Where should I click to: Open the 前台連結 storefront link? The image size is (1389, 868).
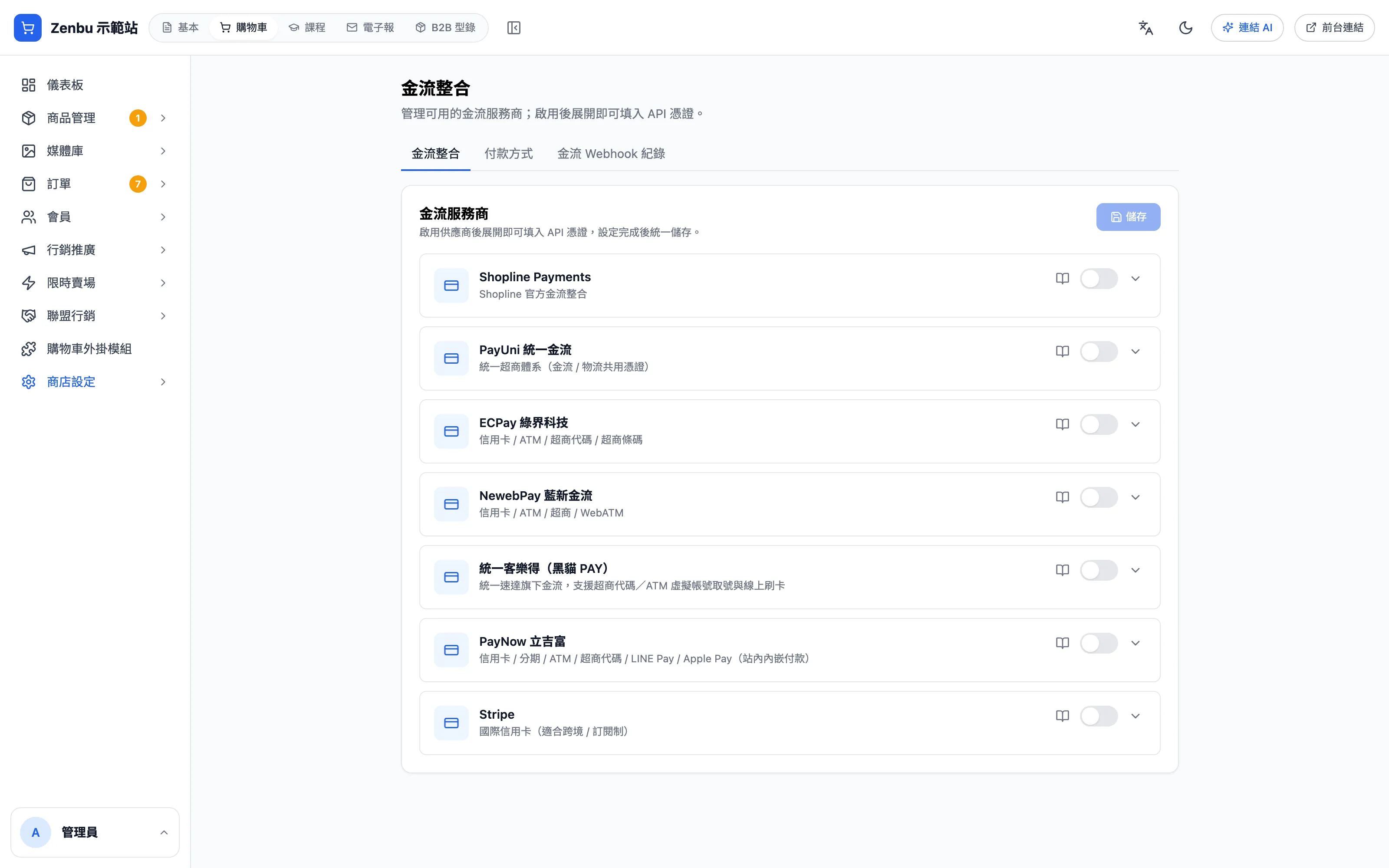tap(1334, 27)
